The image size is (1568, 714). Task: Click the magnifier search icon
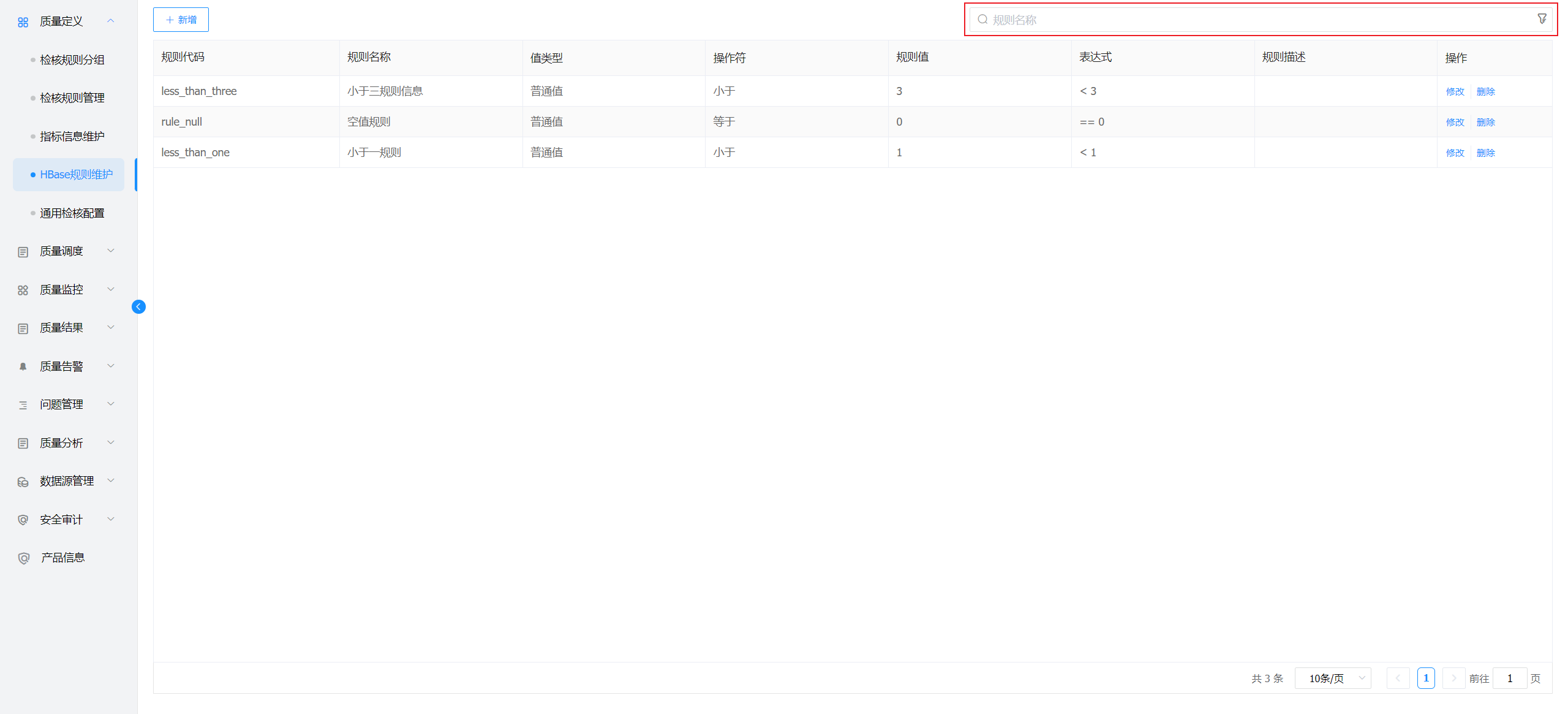982,20
